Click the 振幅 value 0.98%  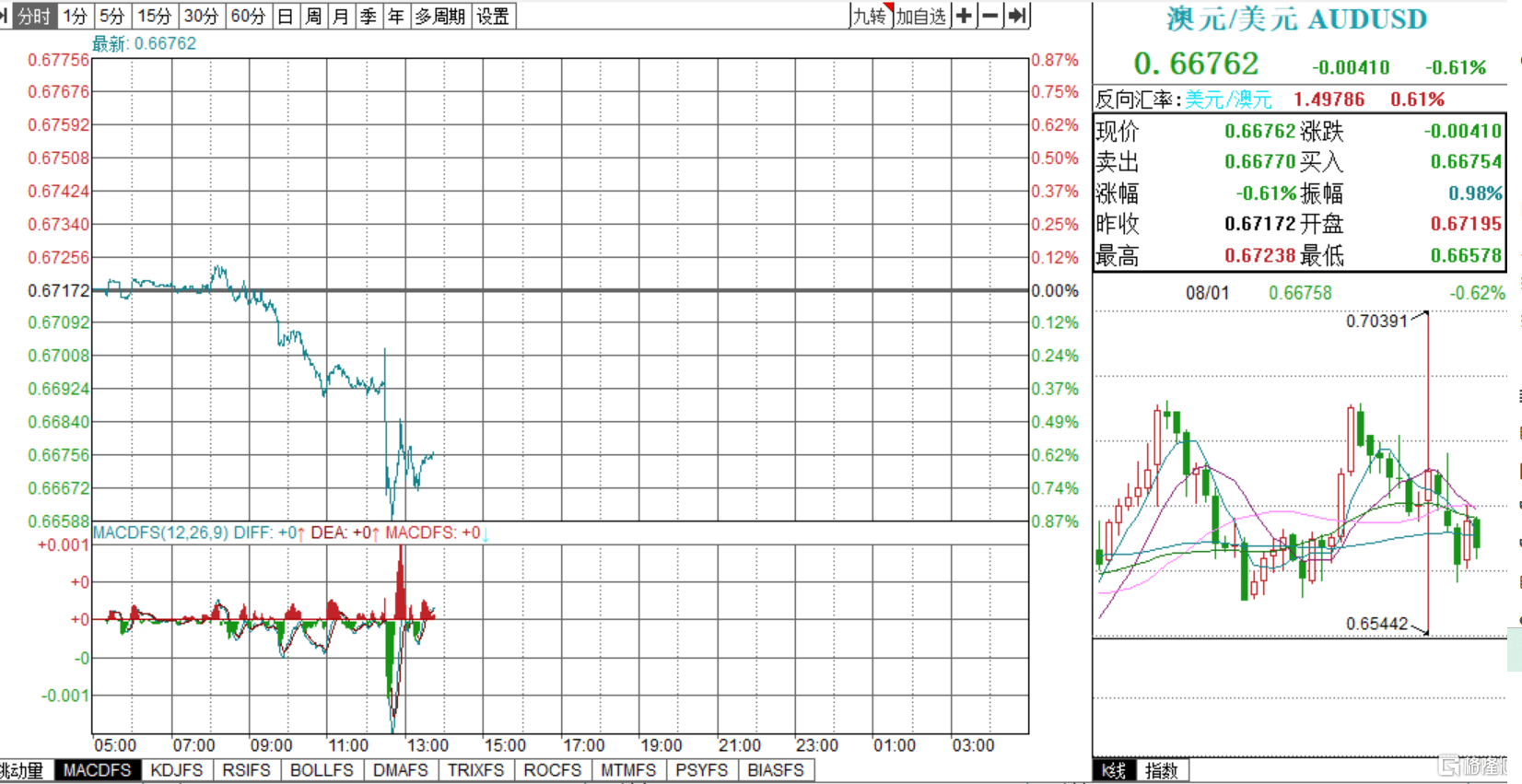pos(1475,193)
